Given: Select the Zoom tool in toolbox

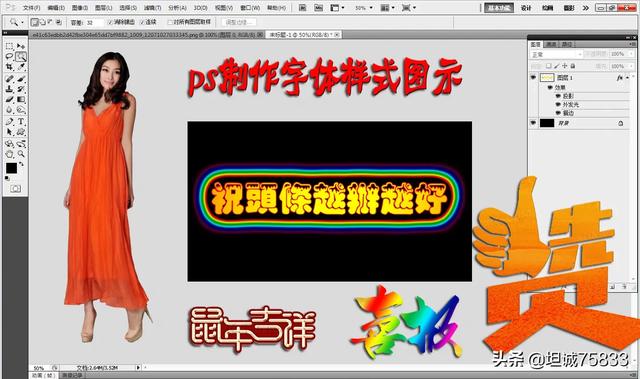Looking at the screenshot, I should [x=21, y=154].
